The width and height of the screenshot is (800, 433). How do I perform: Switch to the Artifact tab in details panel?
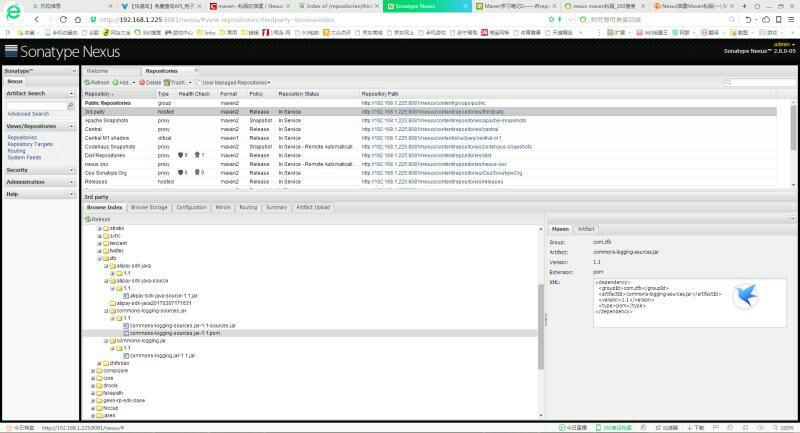pyautogui.click(x=586, y=229)
